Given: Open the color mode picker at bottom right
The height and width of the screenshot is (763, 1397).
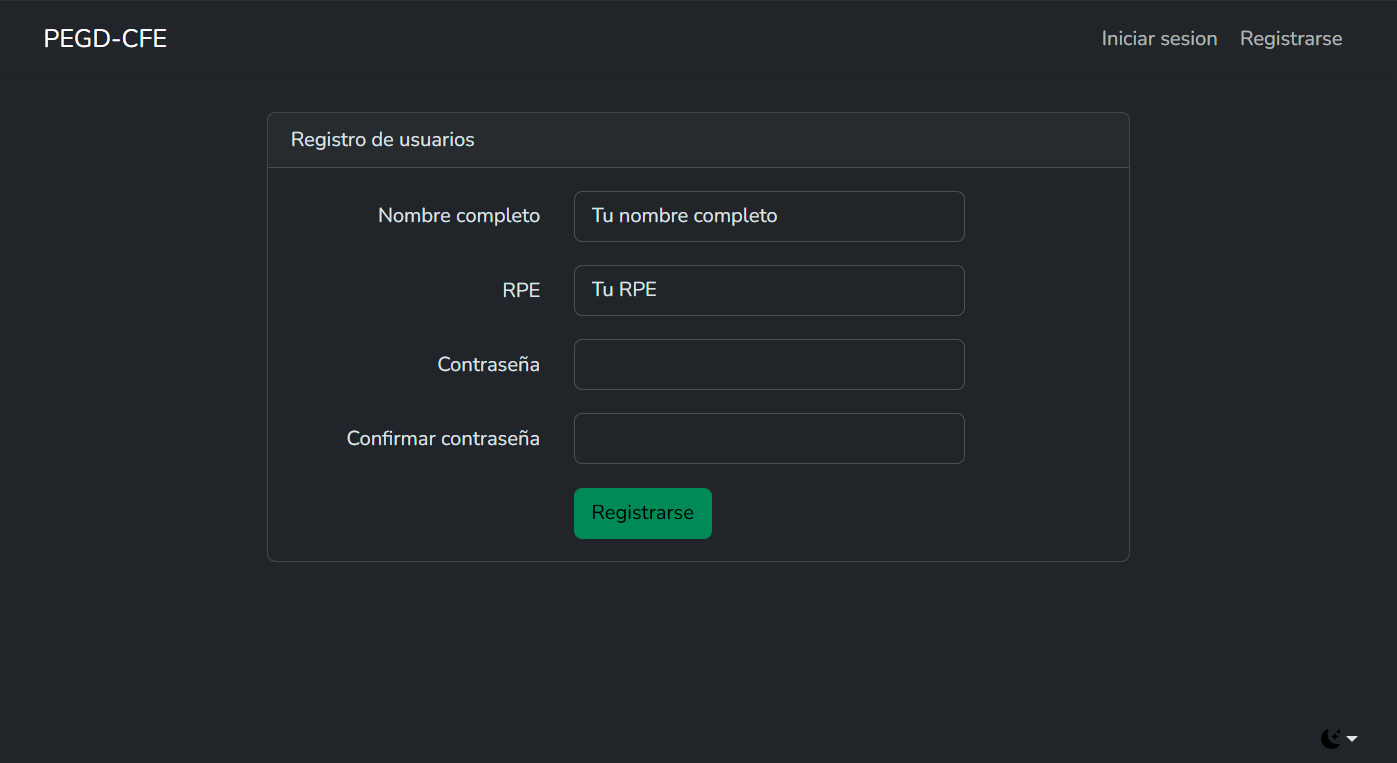Looking at the screenshot, I should coord(1341,737).
